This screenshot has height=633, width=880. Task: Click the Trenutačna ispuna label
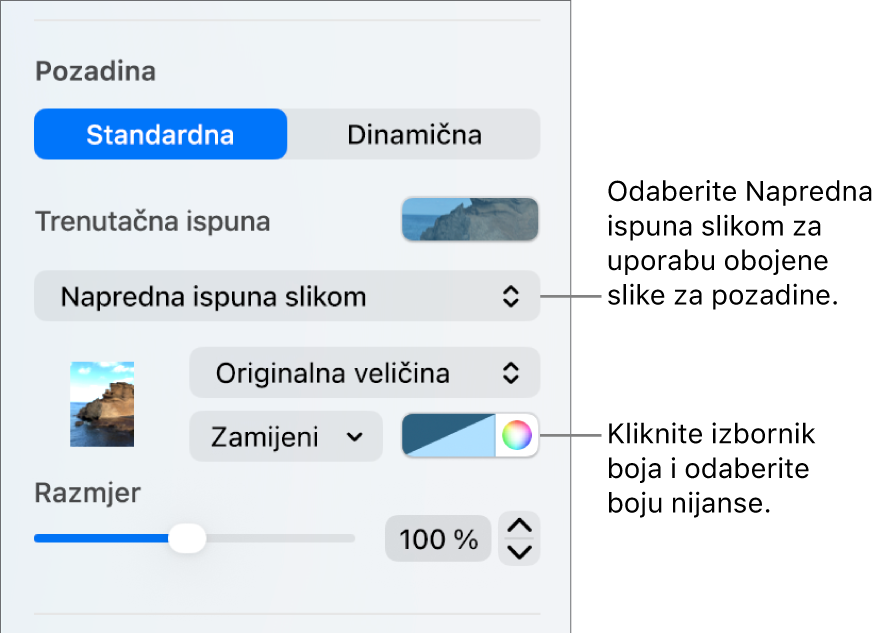(153, 221)
